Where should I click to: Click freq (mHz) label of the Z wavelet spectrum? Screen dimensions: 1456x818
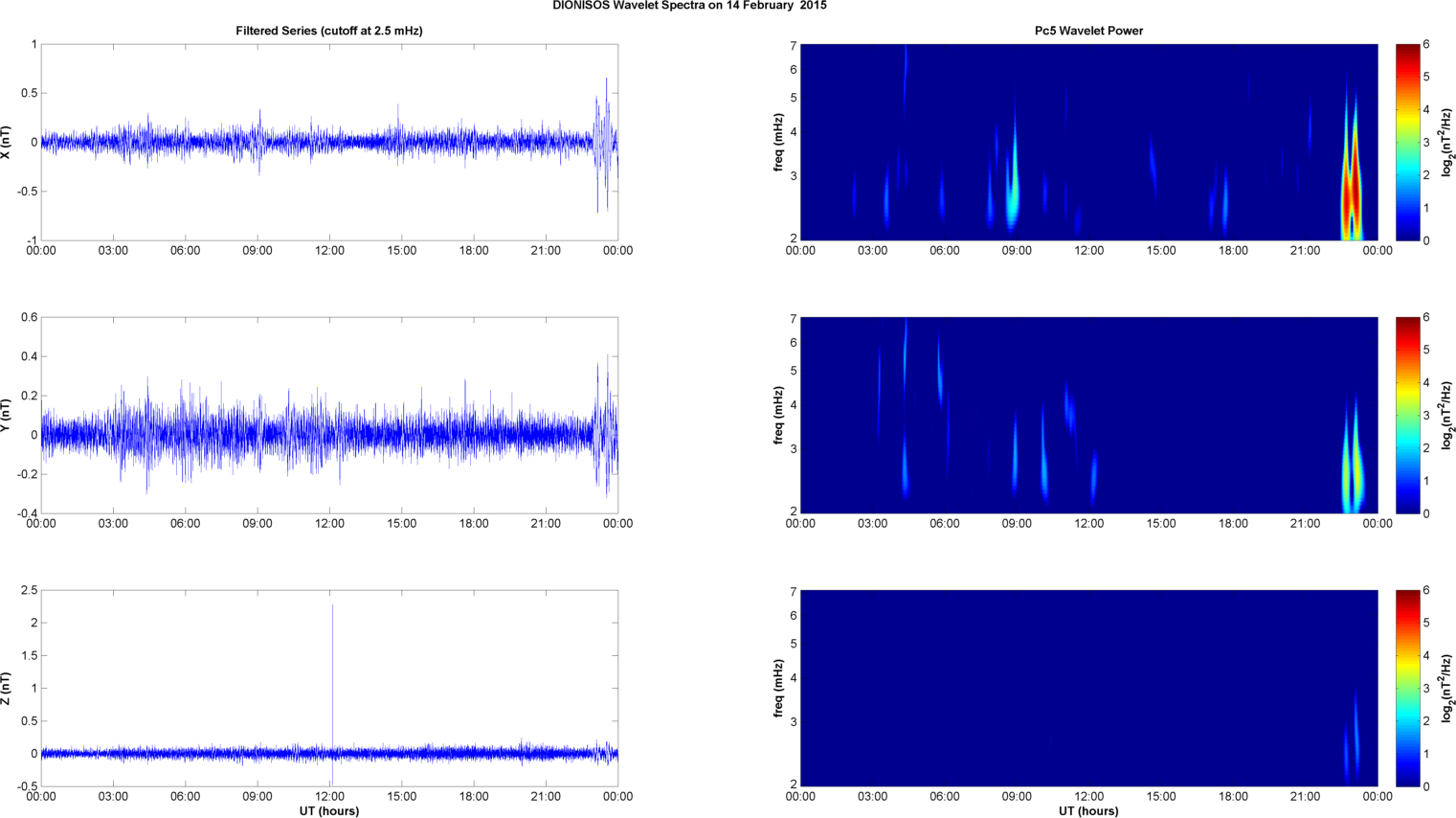click(x=778, y=688)
